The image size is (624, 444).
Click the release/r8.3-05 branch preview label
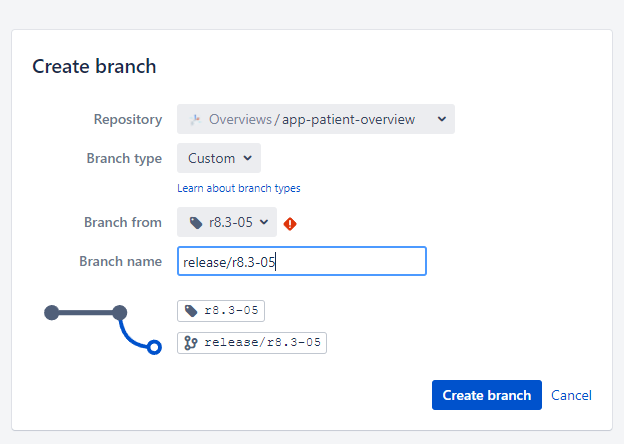click(x=252, y=343)
